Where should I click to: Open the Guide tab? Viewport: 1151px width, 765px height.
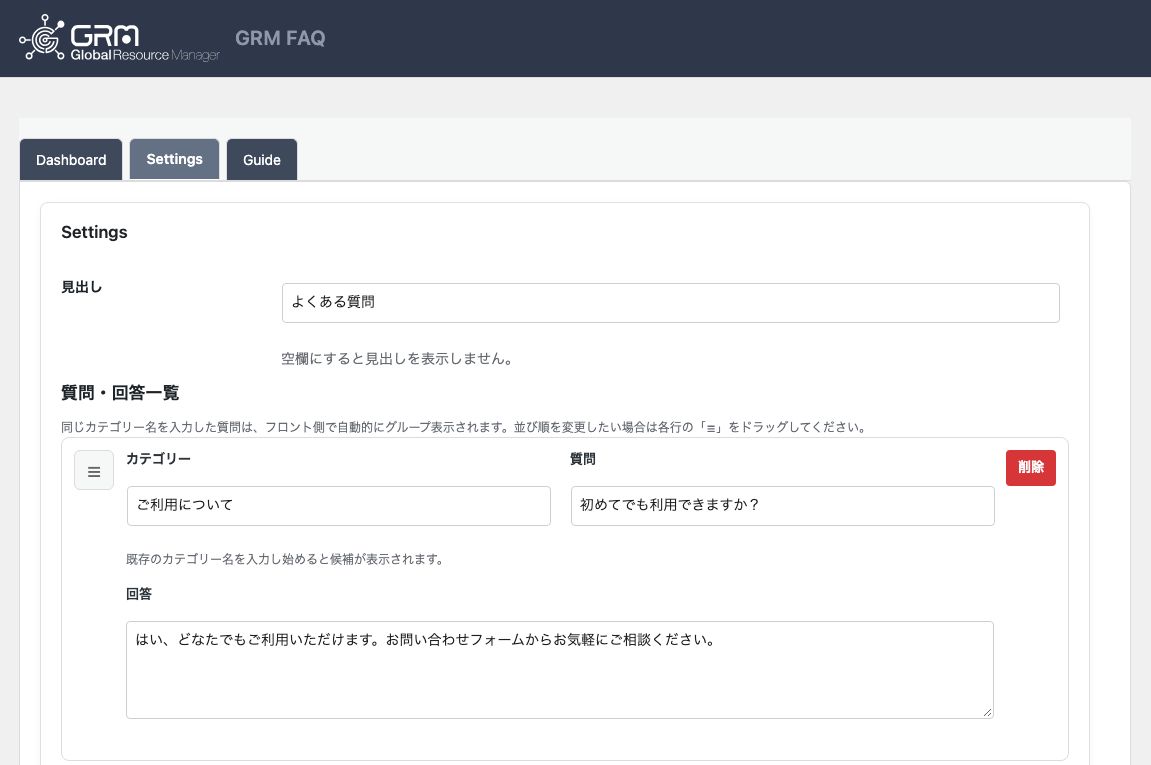[262, 159]
